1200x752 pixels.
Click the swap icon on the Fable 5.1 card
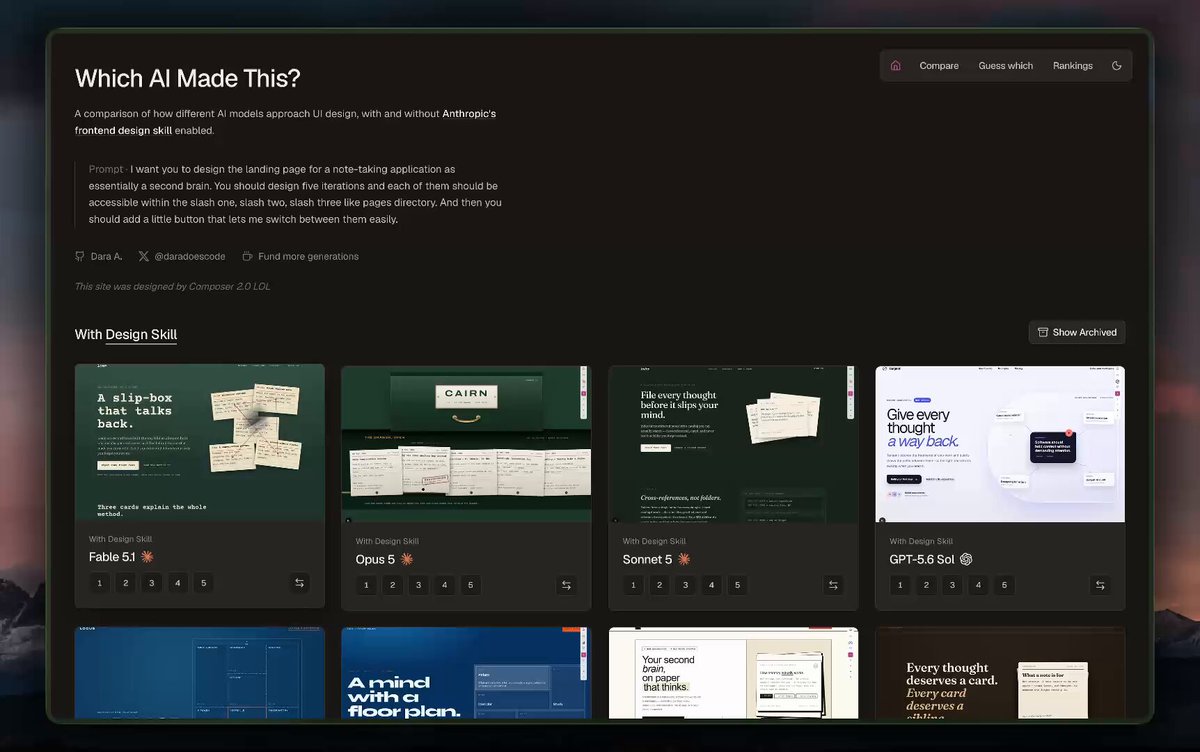(299, 583)
